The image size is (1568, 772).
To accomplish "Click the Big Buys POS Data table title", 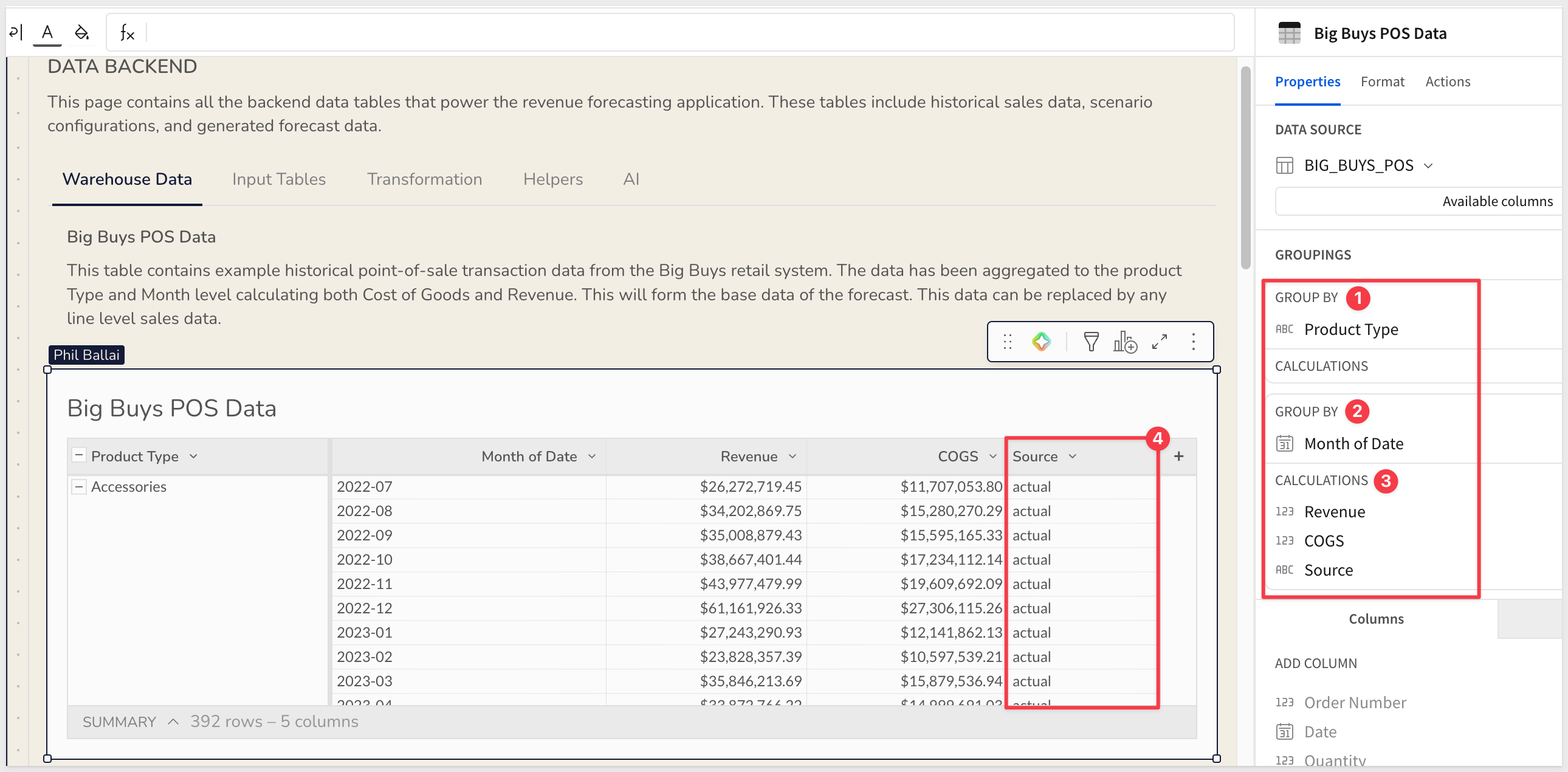I will point(171,408).
